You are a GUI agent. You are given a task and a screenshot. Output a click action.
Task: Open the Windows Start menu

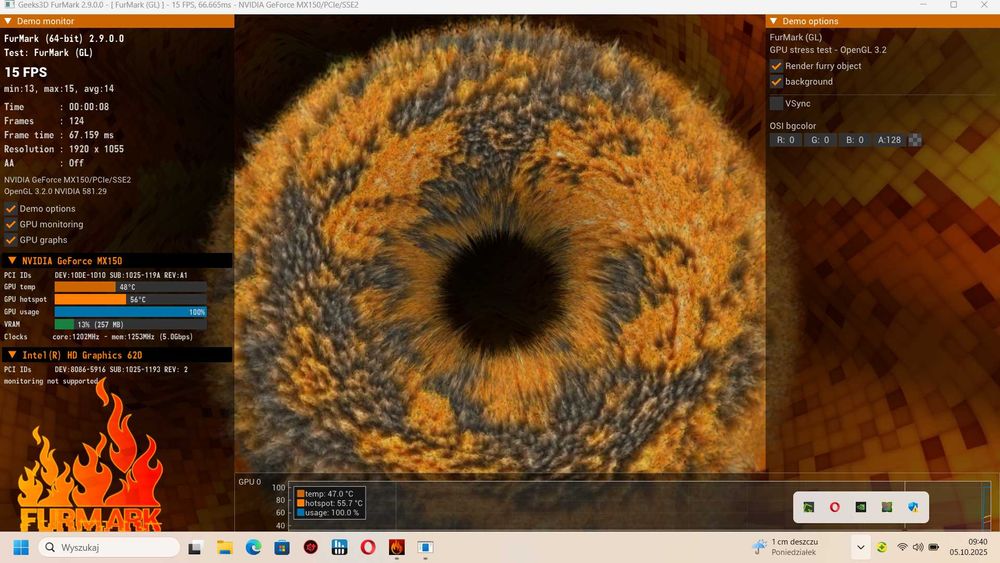[21, 547]
